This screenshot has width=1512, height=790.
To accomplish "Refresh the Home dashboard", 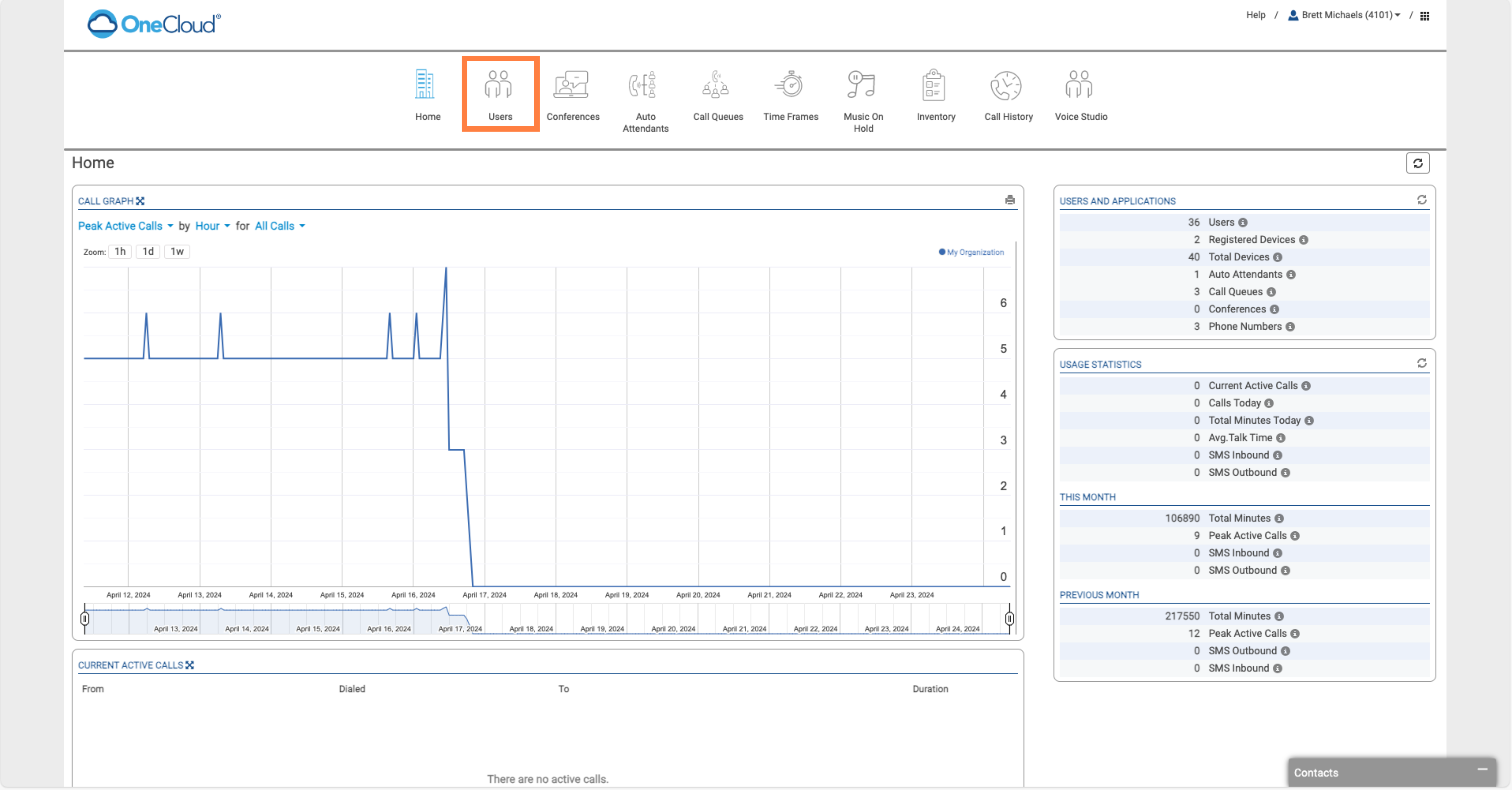I will [1418, 163].
